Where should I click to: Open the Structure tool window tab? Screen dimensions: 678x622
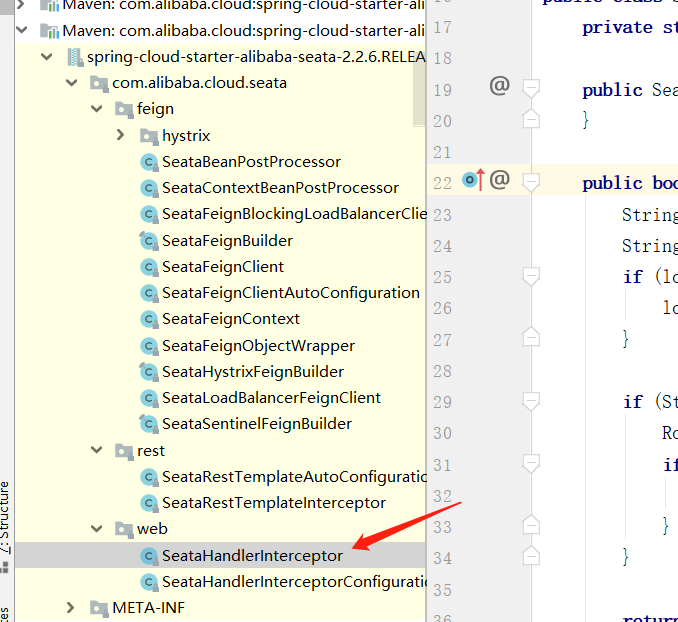tap(4, 517)
